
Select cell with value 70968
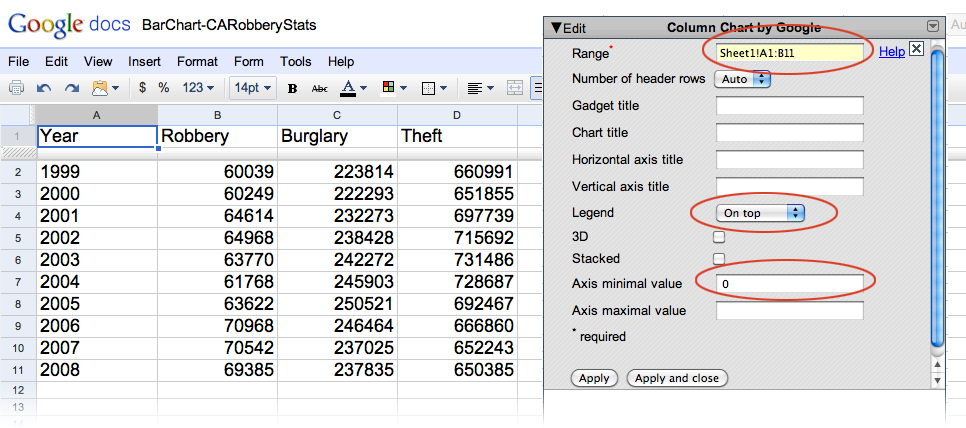[x=217, y=326]
